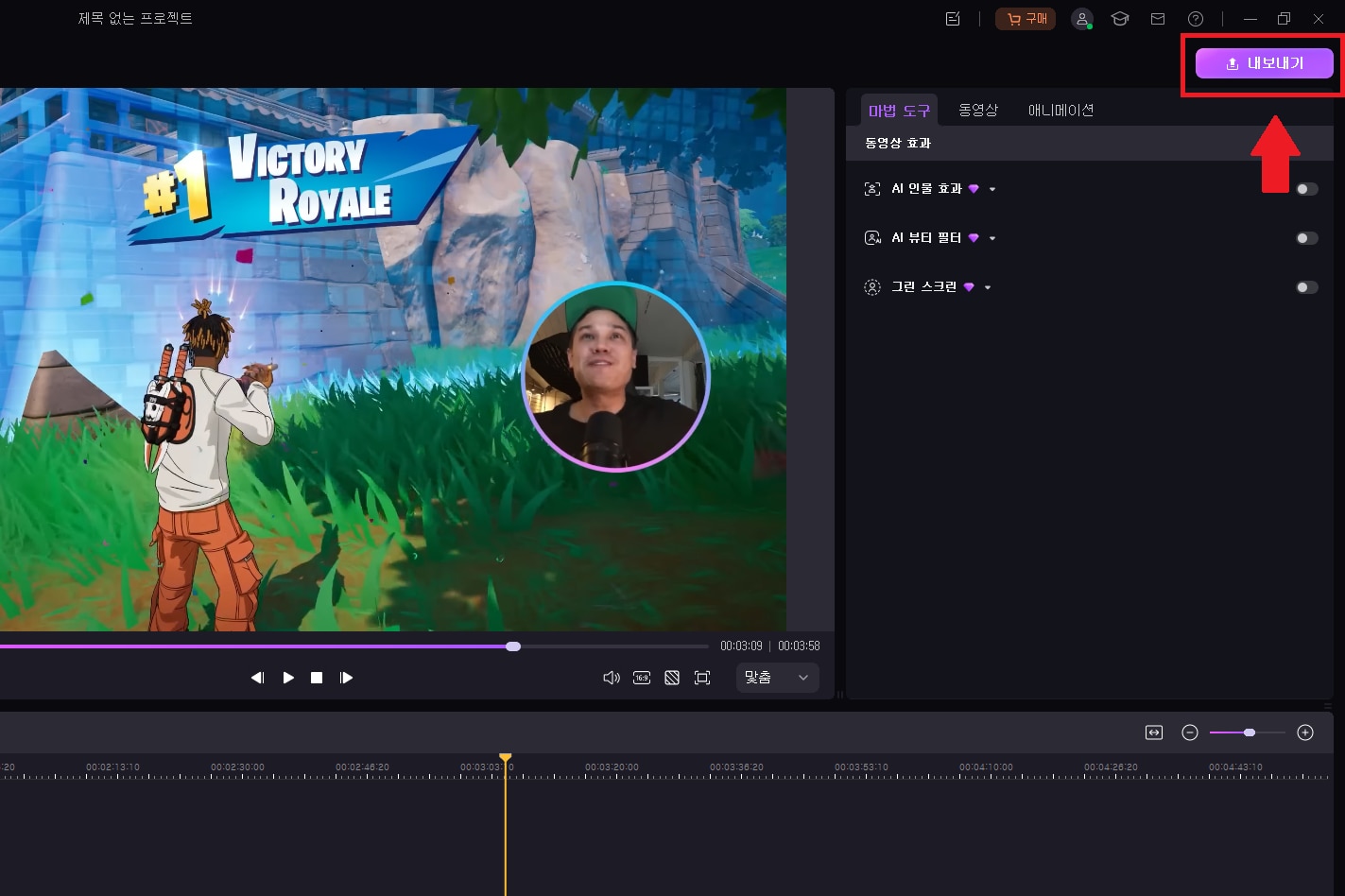The height and width of the screenshot is (896, 1345).
Task: Switch to the 마법 도구 tab
Action: pos(899,111)
